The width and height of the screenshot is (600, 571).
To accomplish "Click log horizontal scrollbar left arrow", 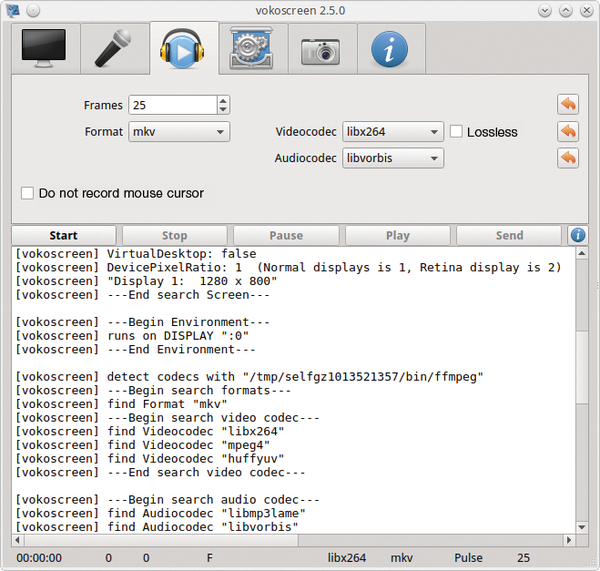I will tap(18, 540).
